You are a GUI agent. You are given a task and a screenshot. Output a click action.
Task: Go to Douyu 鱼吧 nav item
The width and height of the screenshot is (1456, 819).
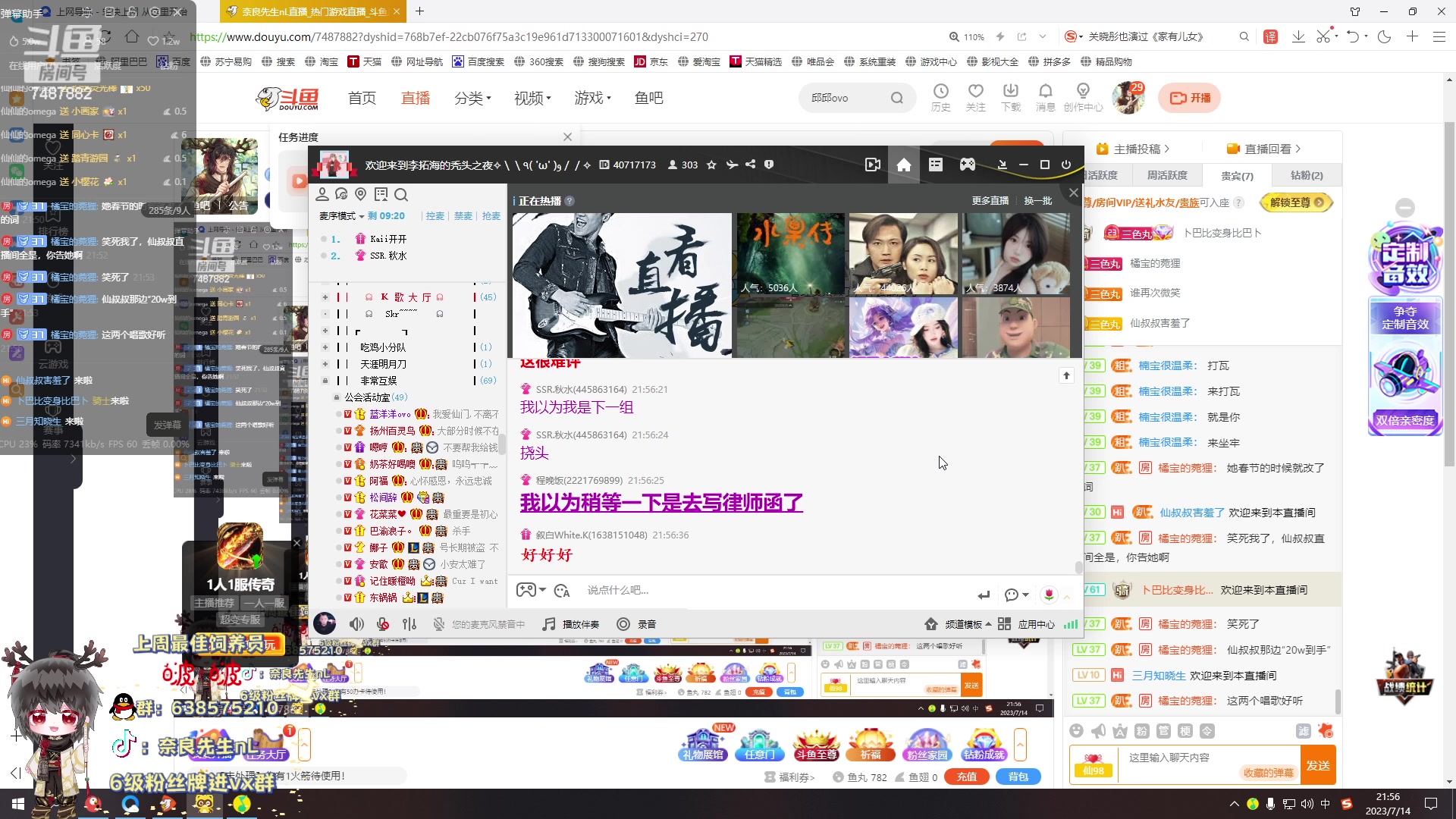pos(648,99)
